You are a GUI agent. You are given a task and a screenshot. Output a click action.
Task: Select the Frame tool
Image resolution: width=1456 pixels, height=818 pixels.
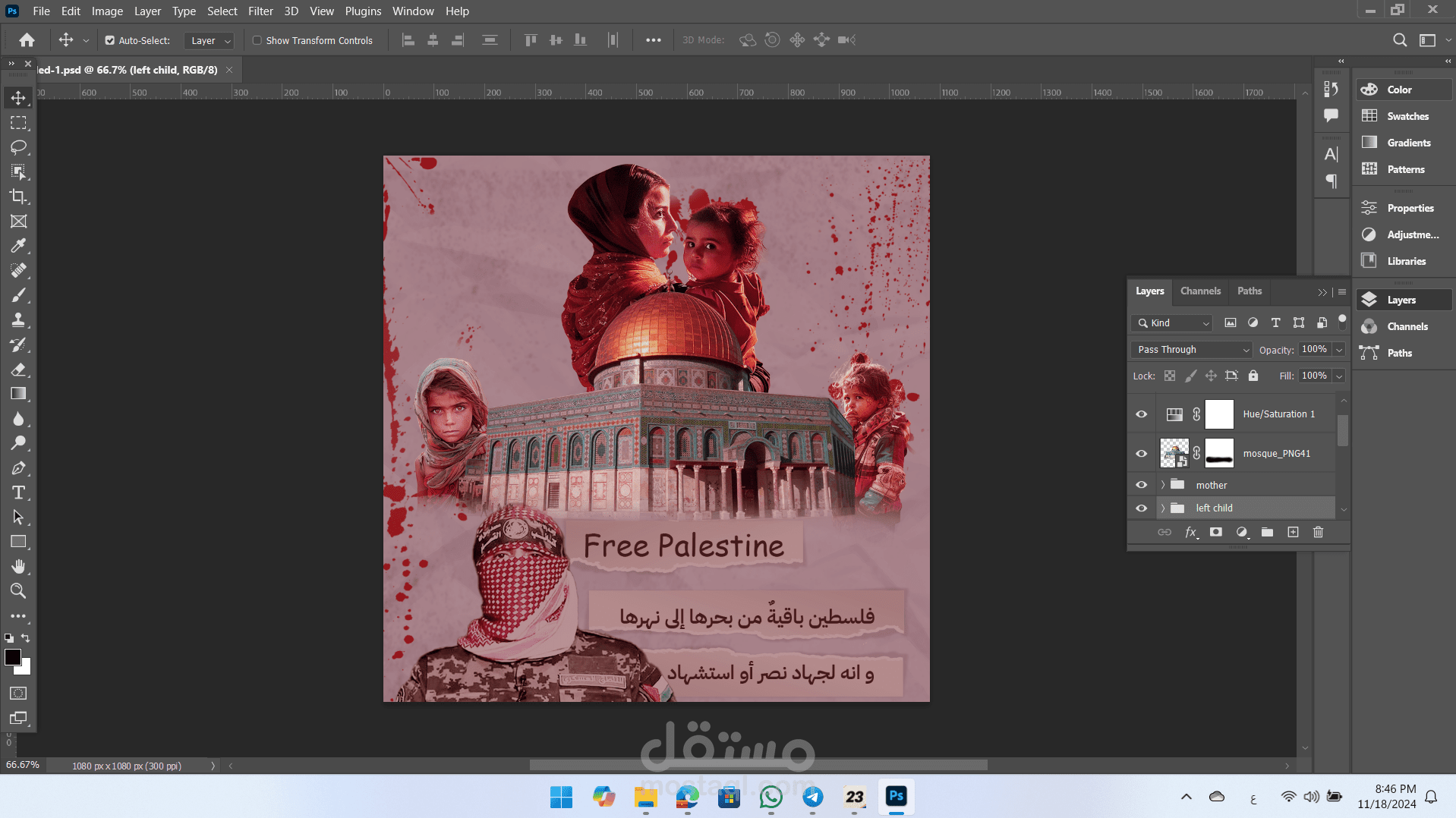tap(18, 222)
